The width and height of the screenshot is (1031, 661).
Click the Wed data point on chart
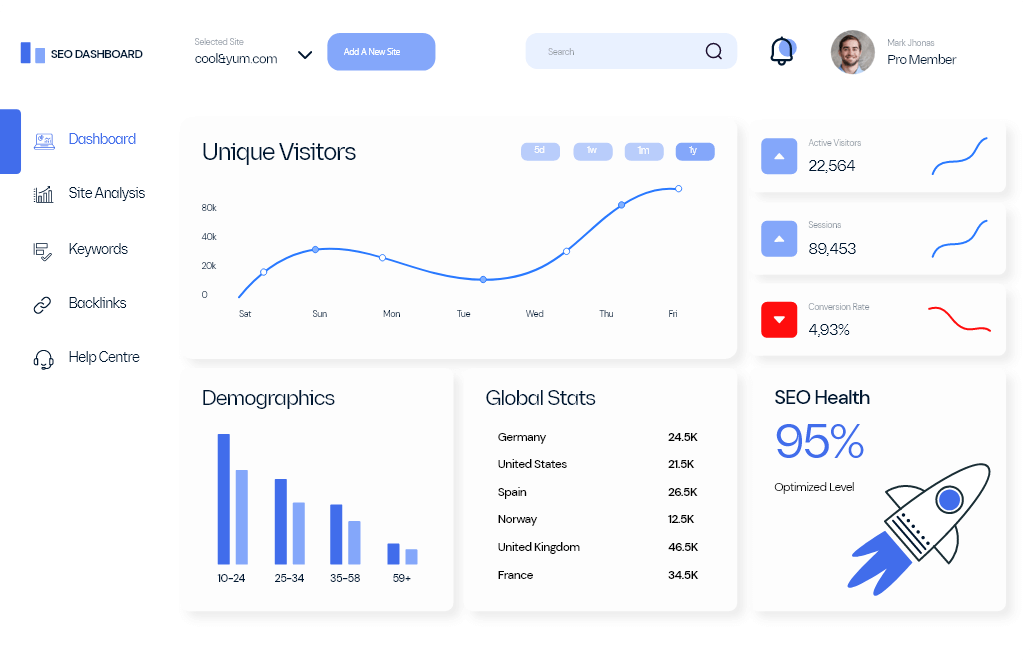click(x=566, y=251)
